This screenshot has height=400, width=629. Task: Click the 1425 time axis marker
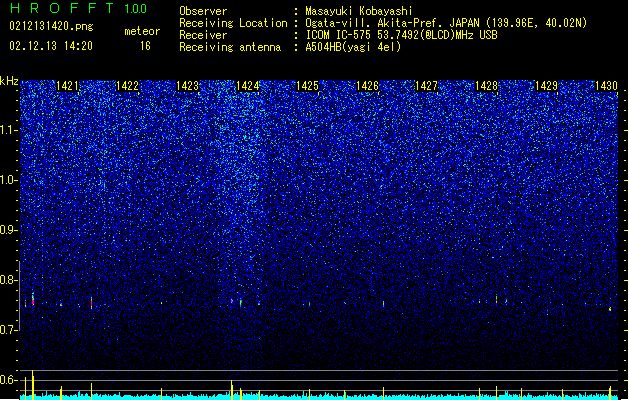click(307, 85)
